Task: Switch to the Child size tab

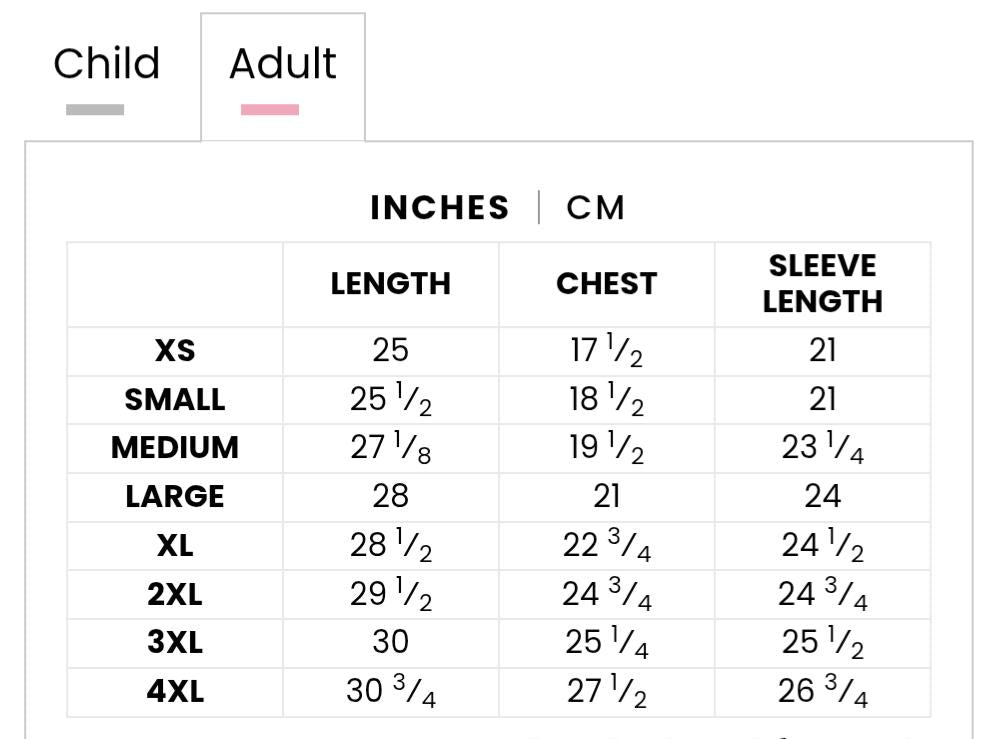Action: pyautogui.click(x=107, y=64)
